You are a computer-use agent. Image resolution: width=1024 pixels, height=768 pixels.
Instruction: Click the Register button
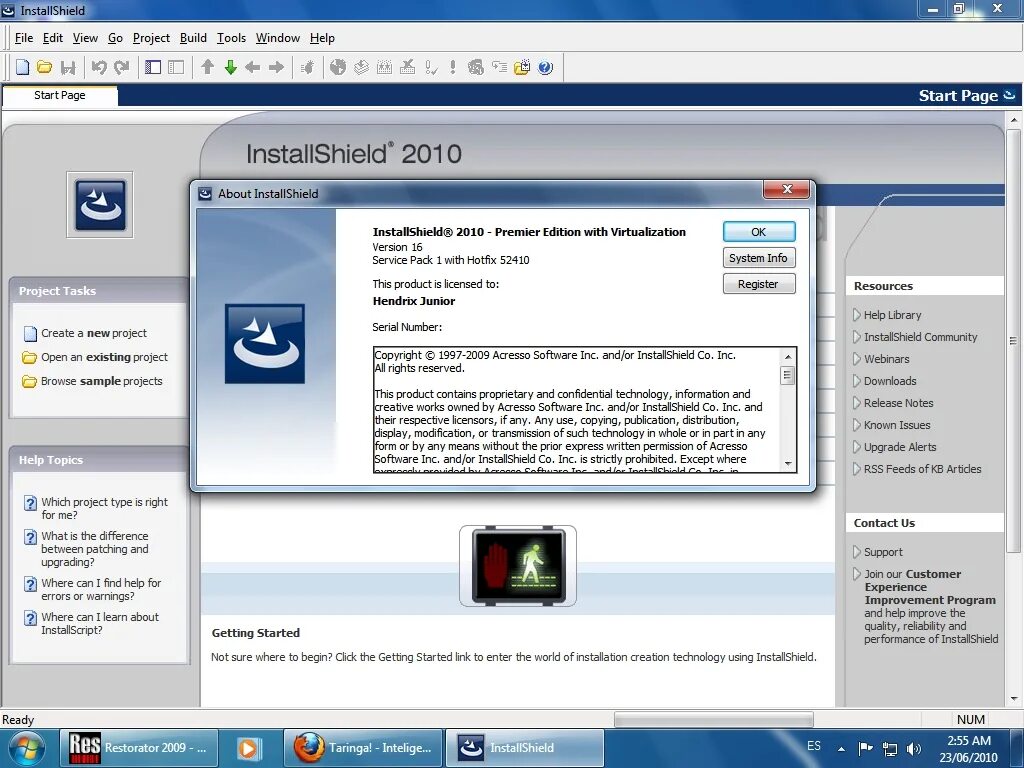pos(759,284)
